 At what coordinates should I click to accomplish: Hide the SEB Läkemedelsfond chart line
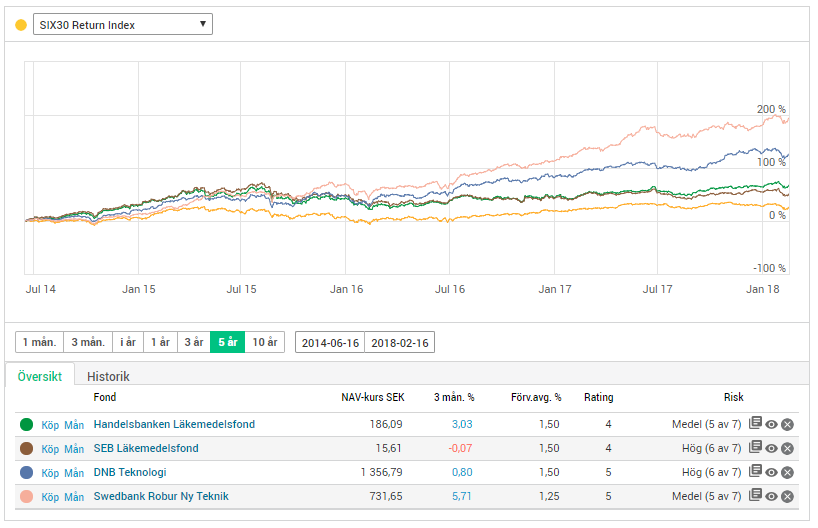[772, 448]
